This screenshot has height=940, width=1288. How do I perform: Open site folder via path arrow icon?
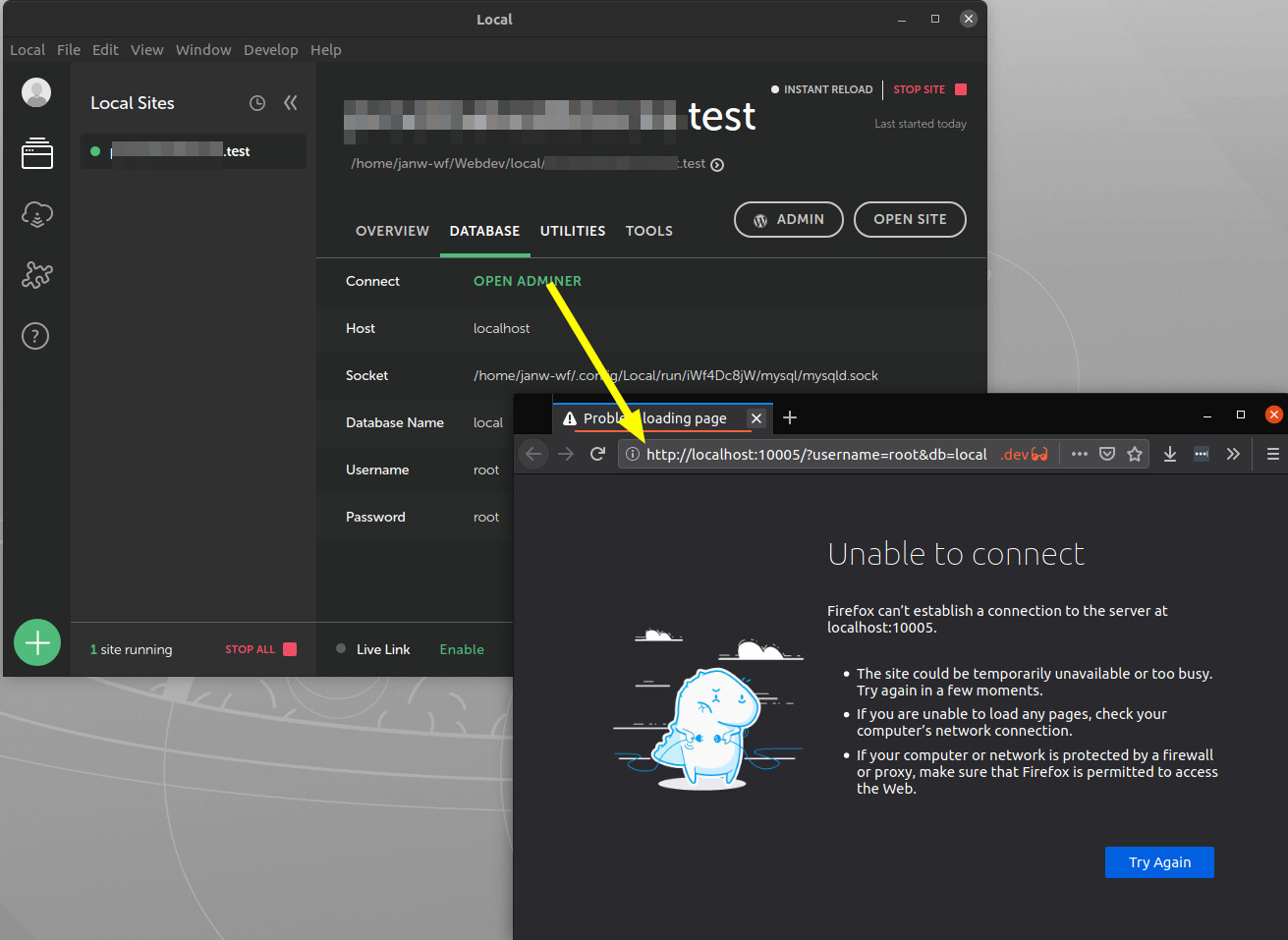pos(717,165)
